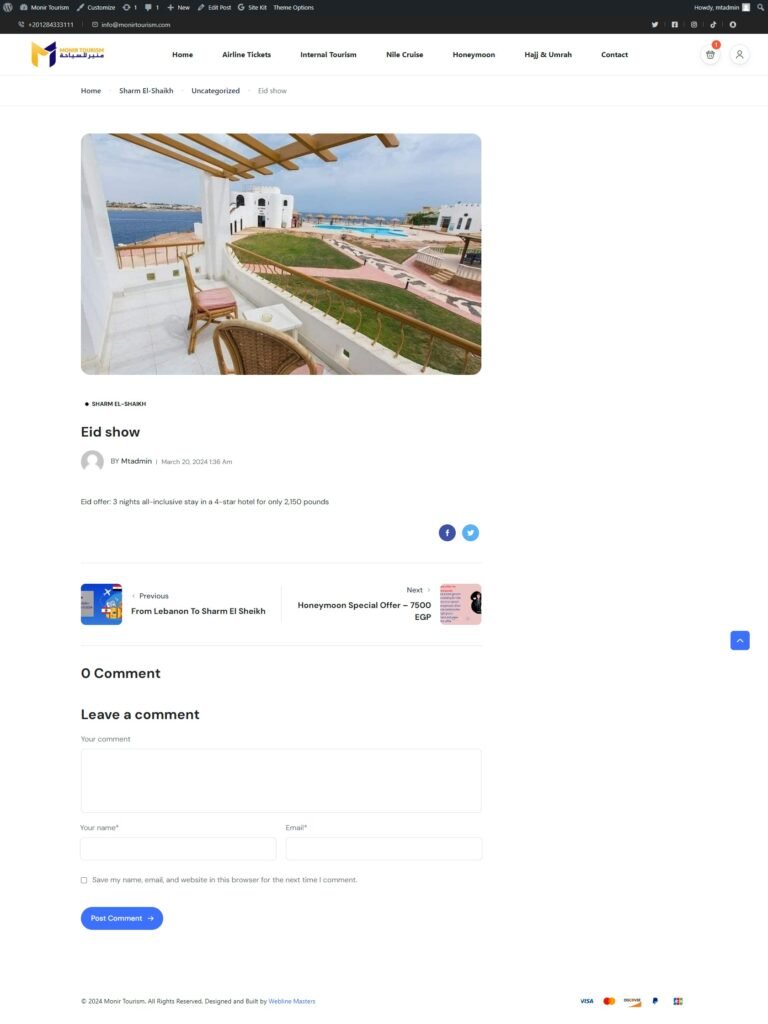Click the scroll-to-top arrow button
768x1024 pixels.
pyautogui.click(x=740, y=641)
